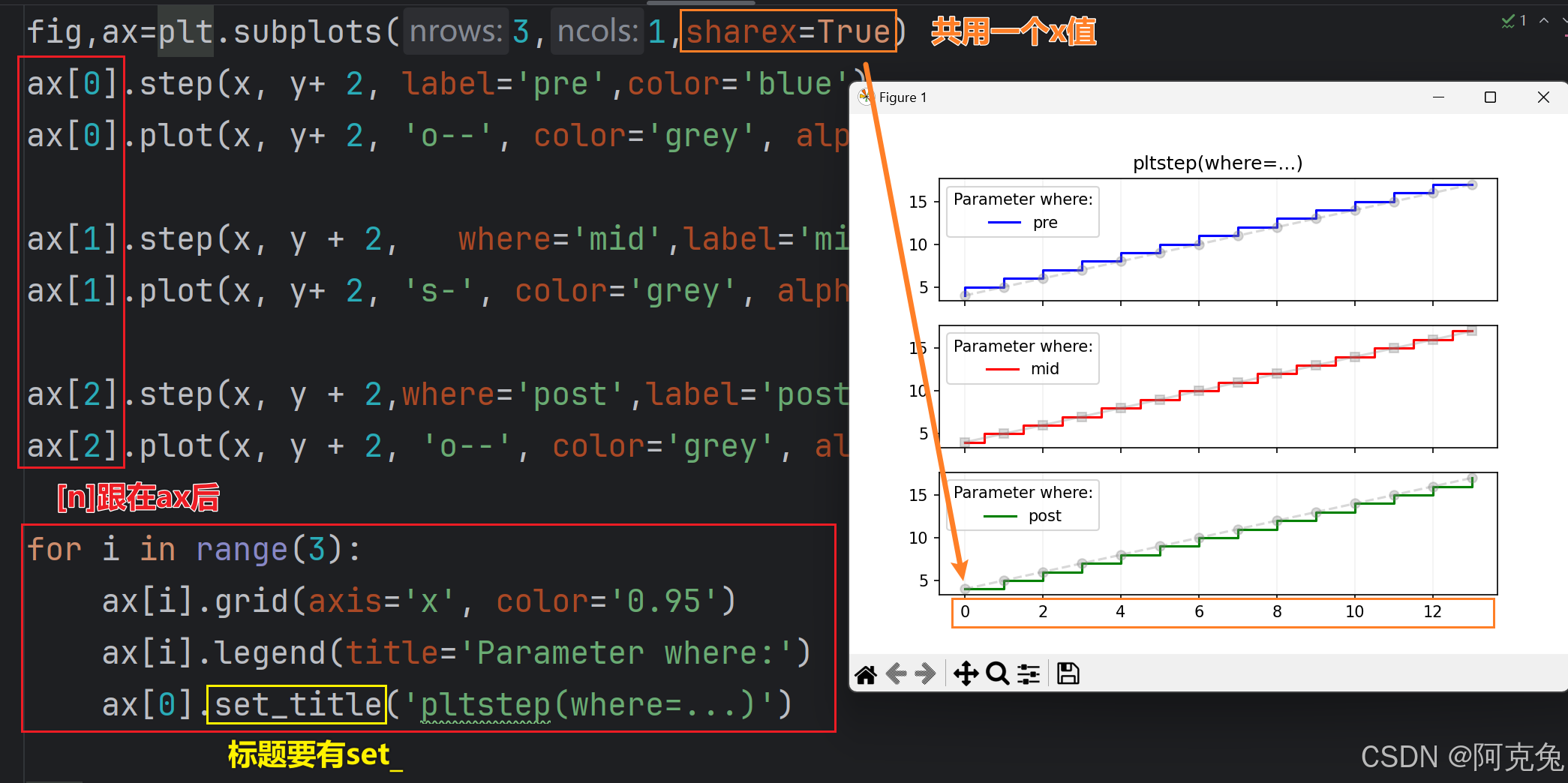Screen dimensions: 1568x783
Task: Click the green inspections checkmark indicator
Action: [1508, 20]
